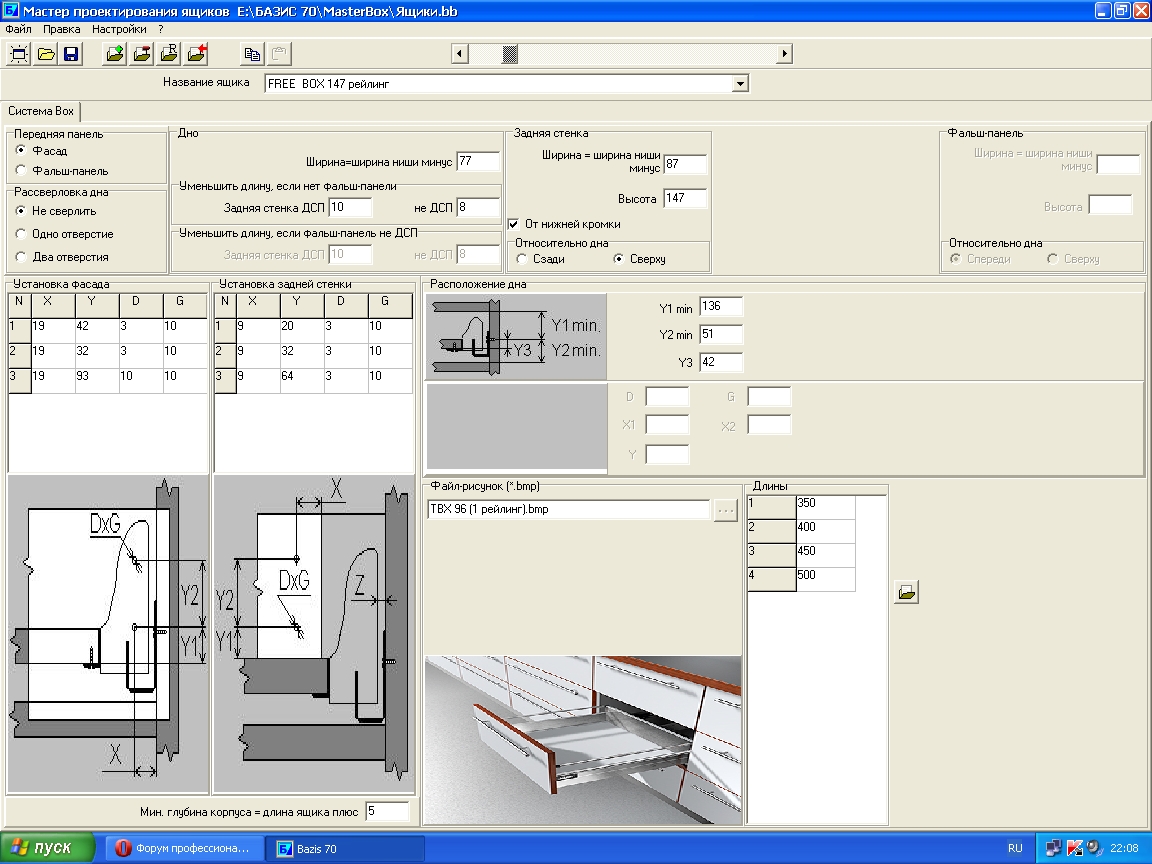Click length cell 500 in Длины list
Screen dimensions: 1152x864
(825, 579)
